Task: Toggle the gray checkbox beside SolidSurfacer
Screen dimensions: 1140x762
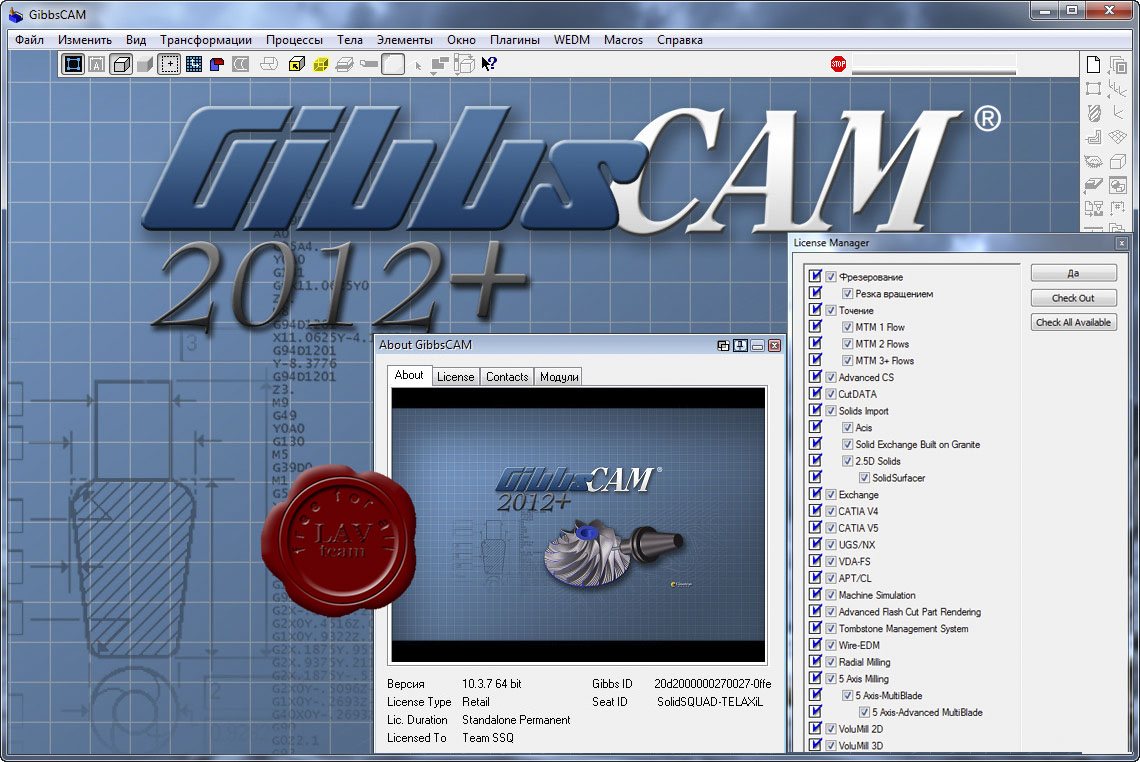Action: click(x=864, y=478)
